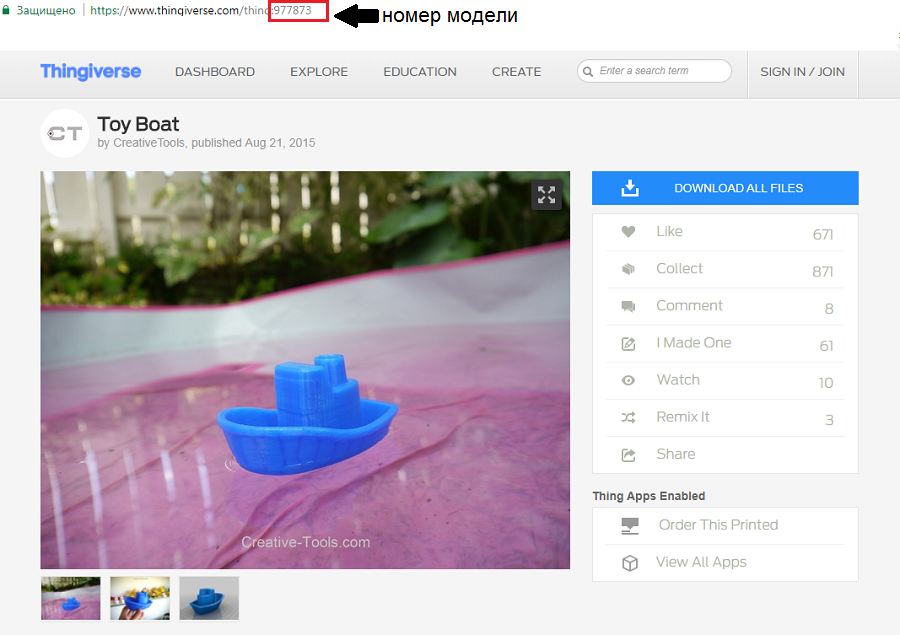This screenshot has height=635, width=900.
Task: Open Sign In / Join link
Action: coord(802,72)
